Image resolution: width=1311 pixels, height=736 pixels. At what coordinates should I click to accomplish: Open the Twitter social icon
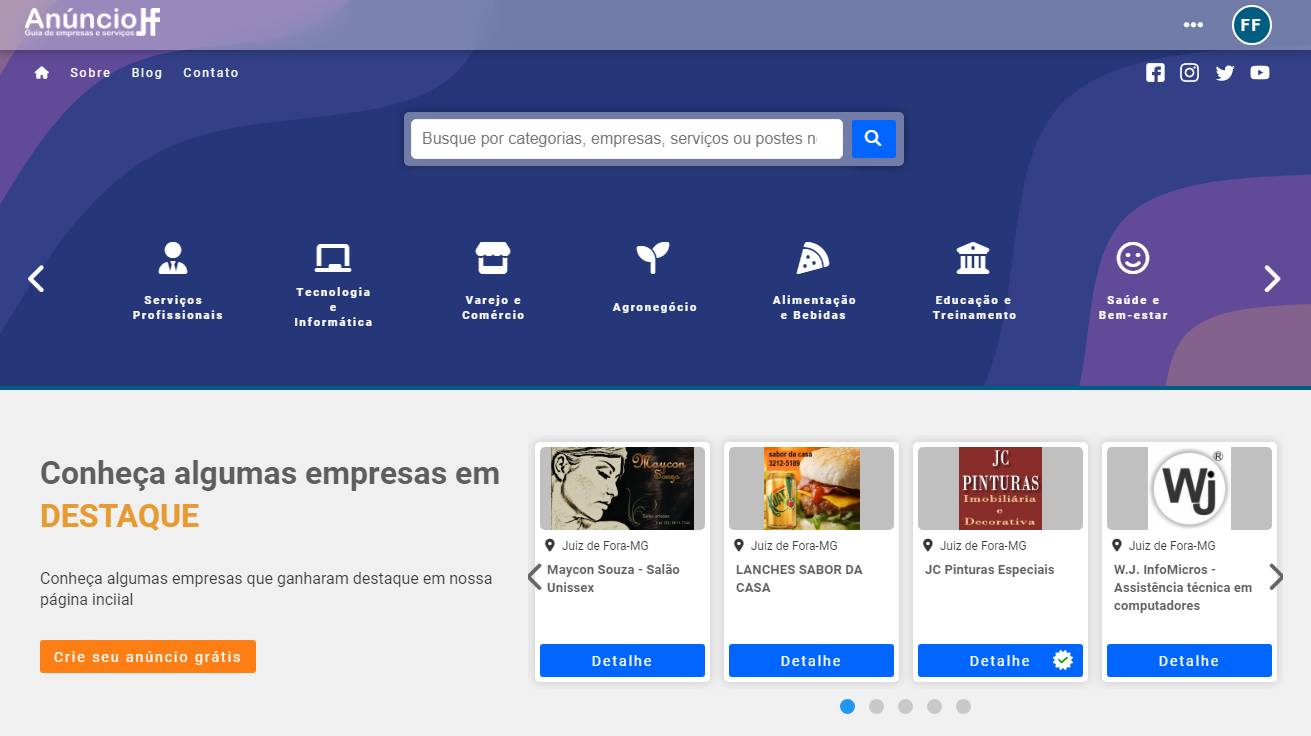point(1225,73)
